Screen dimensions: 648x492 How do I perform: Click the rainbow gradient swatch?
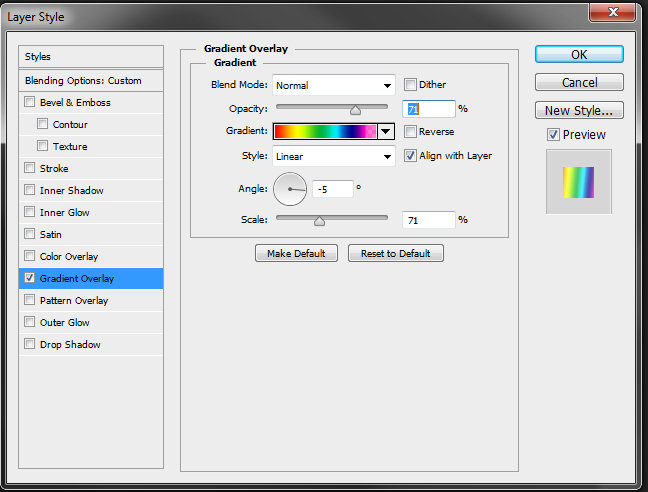pyautogui.click(x=325, y=132)
